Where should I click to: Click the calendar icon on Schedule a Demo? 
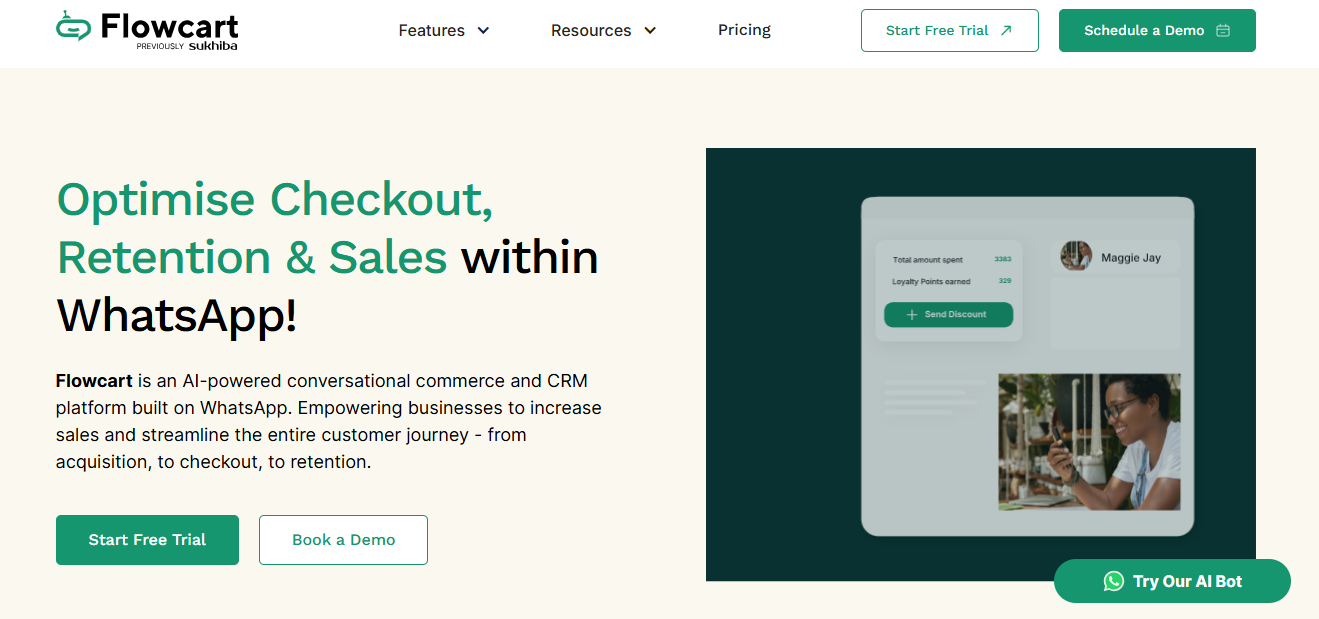[1222, 30]
